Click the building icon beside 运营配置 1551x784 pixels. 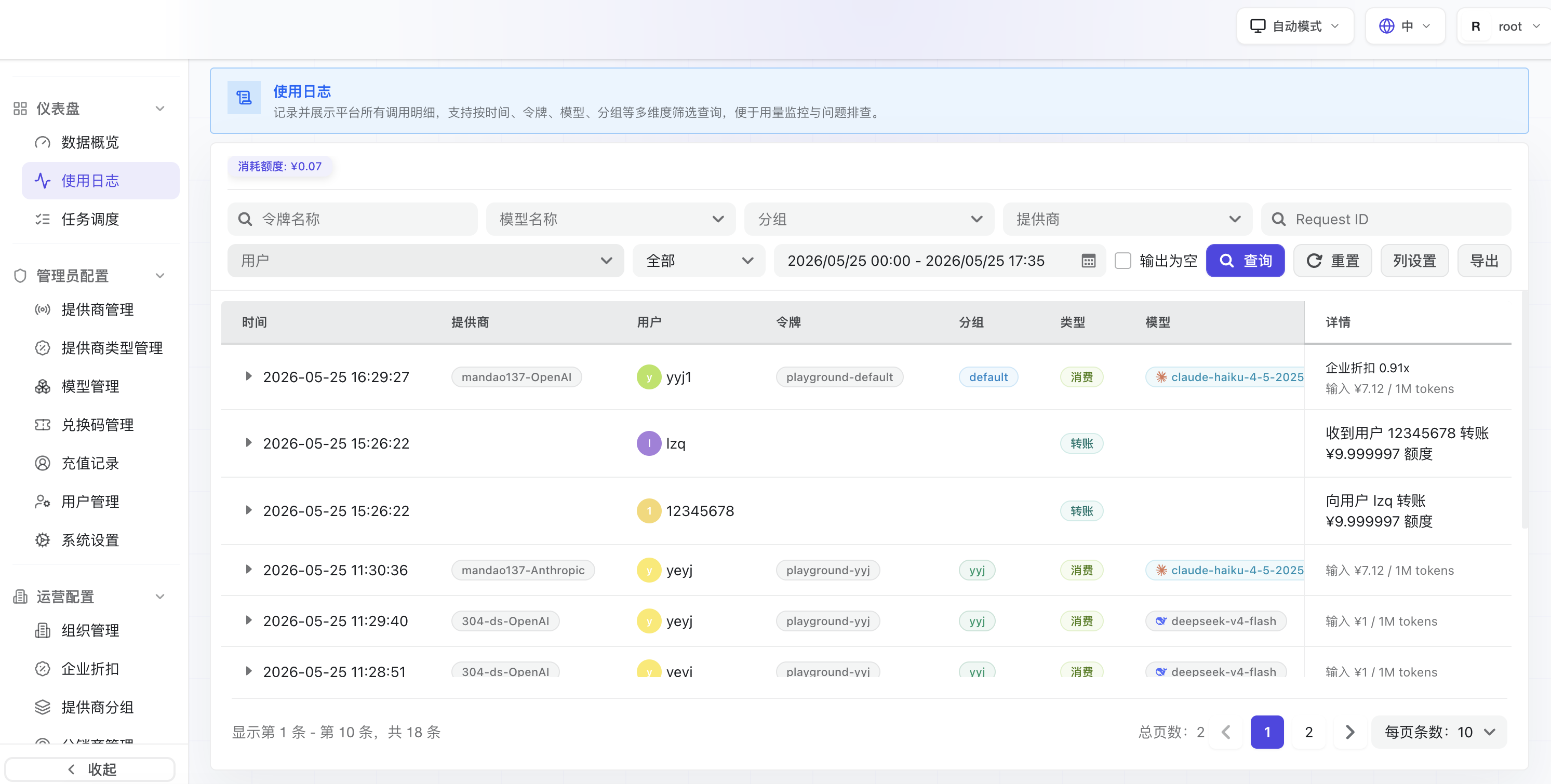coord(20,596)
